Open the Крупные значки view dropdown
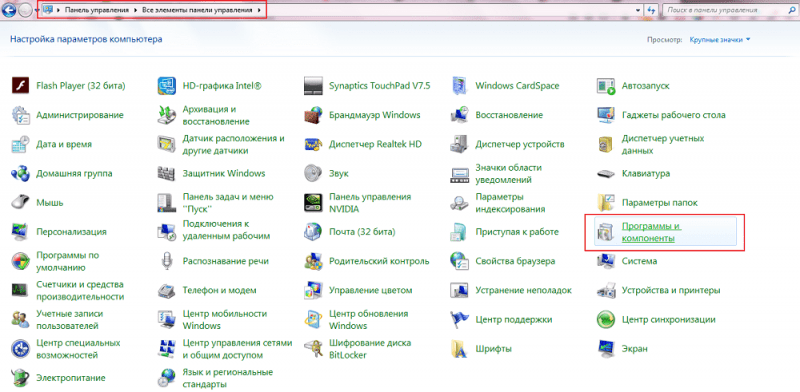The height and width of the screenshot is (392, 800). point(720,39)
